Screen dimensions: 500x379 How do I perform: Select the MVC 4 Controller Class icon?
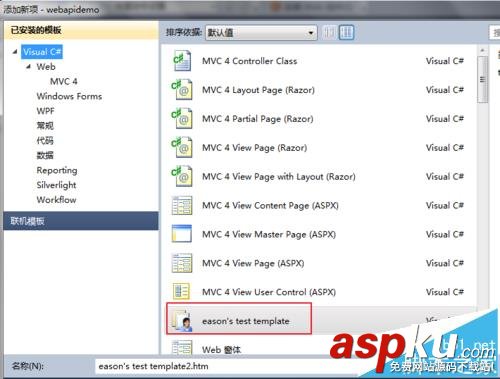(182, 61)
